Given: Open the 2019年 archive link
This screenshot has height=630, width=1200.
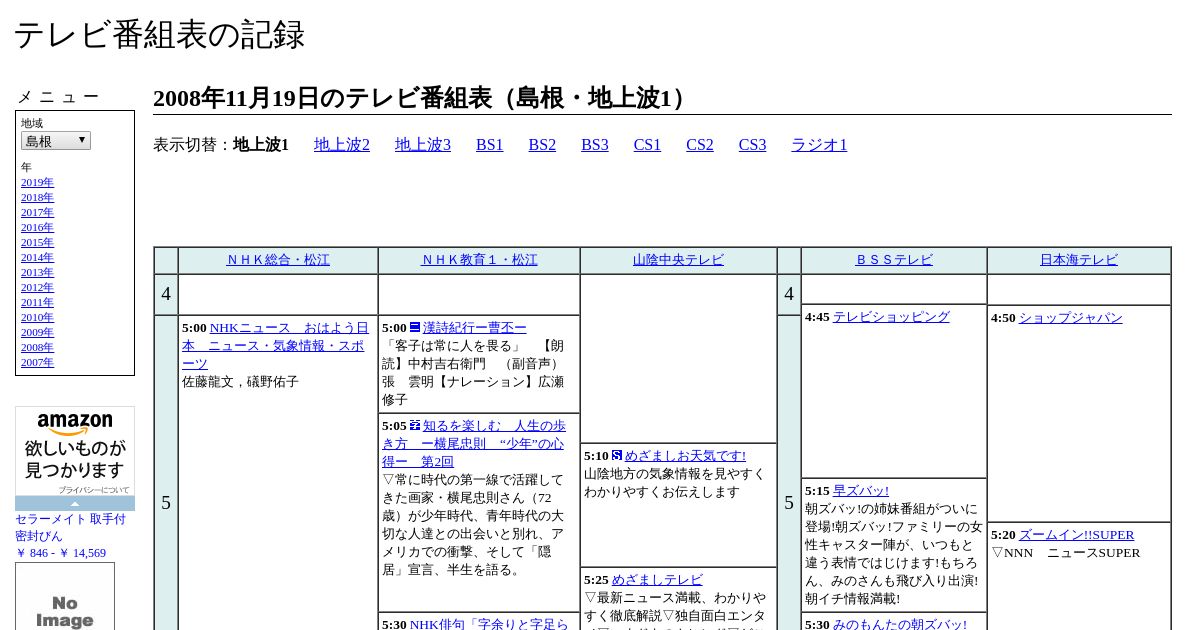Looking at the screenshot, I should (x=37, y=182).
